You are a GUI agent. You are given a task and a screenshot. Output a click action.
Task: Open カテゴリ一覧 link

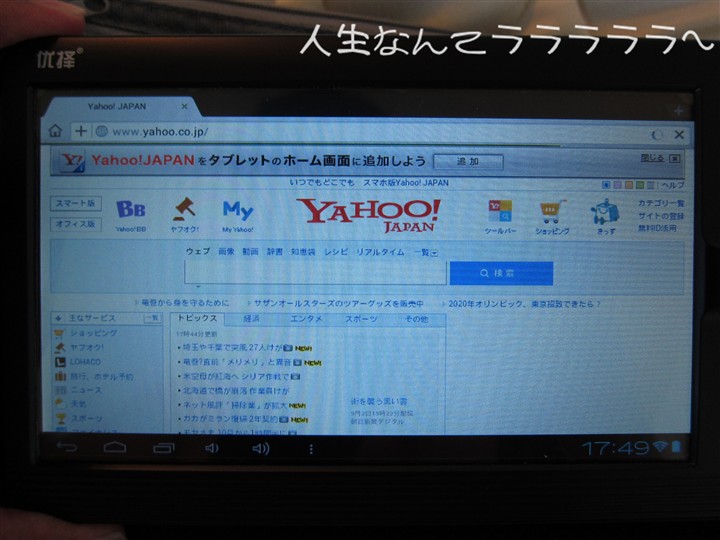(x=661, y=203)
